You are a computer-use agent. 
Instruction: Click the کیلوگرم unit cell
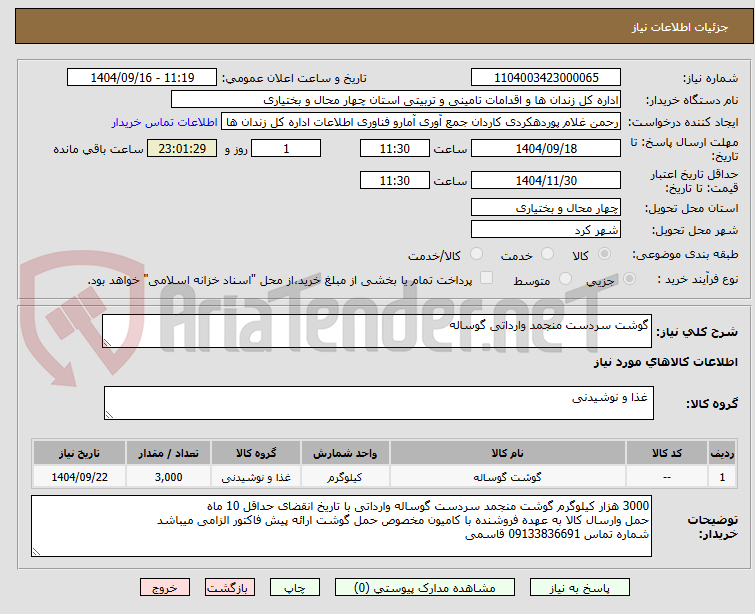pos(345,477)
